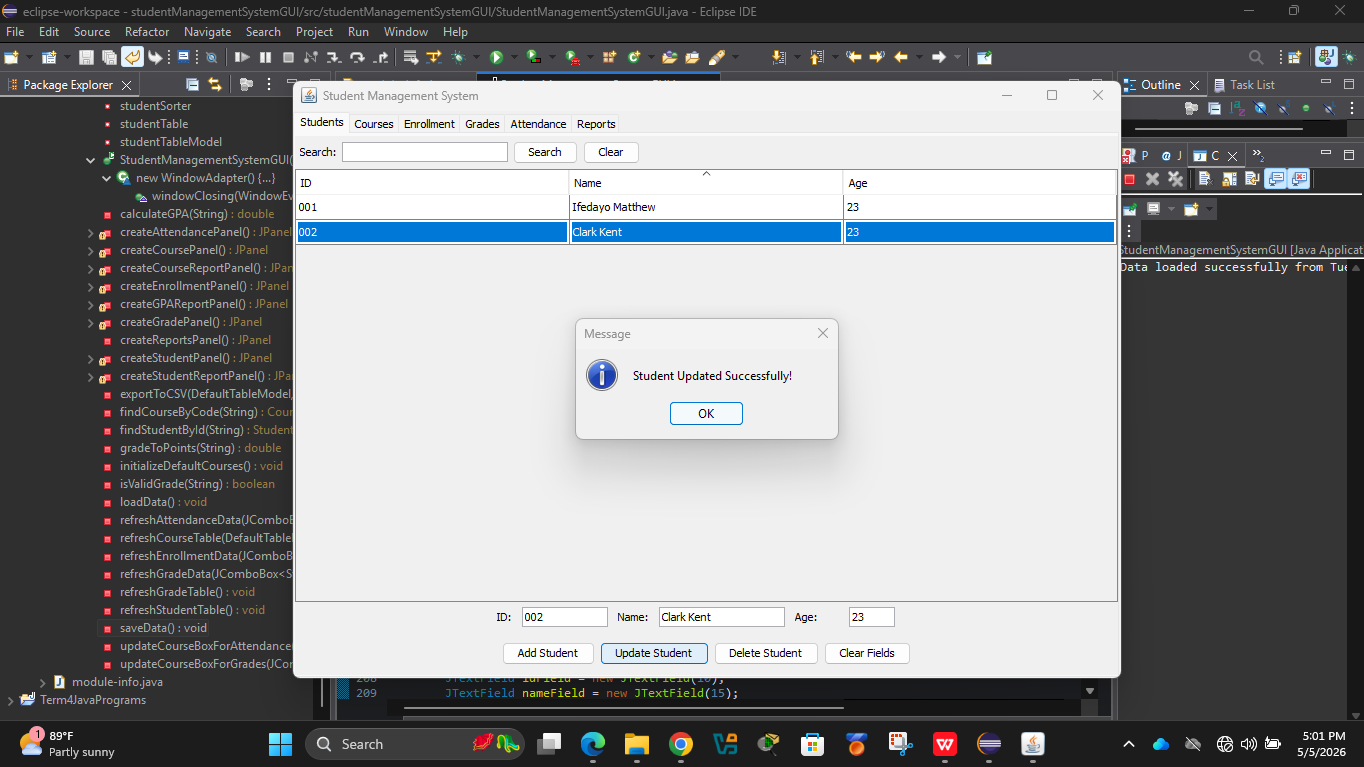Click the editor horizontal scrollbar

(x=622, y=708)
